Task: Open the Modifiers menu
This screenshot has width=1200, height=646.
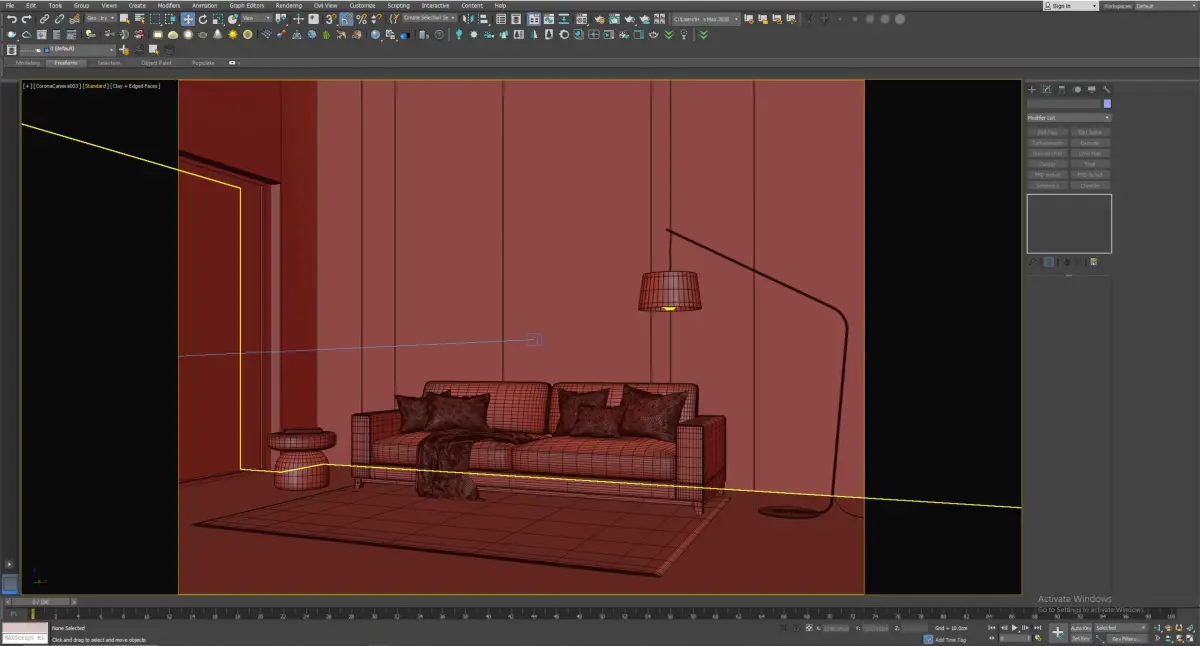Action: coord(169,5)
